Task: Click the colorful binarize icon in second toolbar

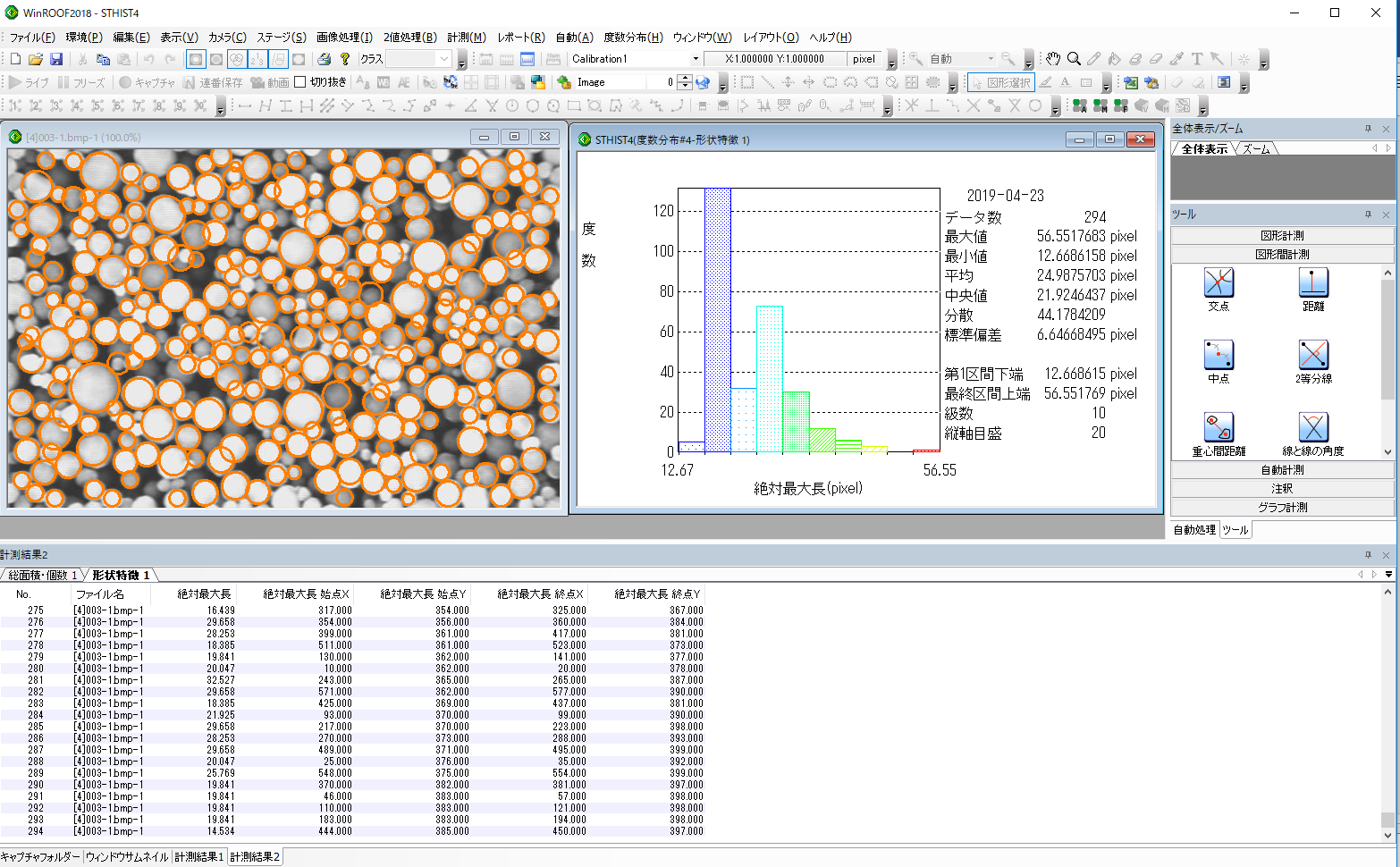Action: click(451, 82)
